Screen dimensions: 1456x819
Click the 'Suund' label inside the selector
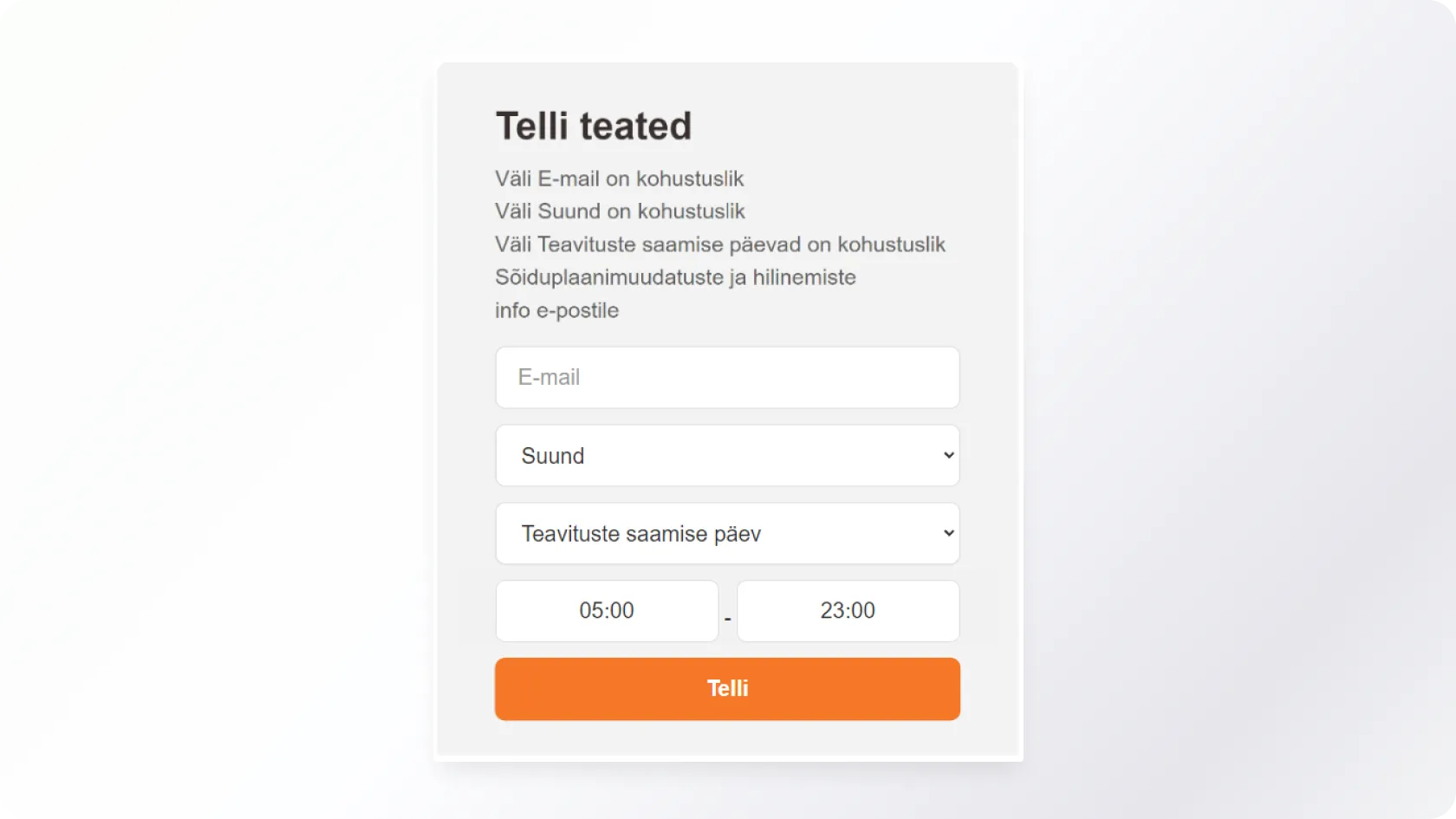[x=553, y=456]
